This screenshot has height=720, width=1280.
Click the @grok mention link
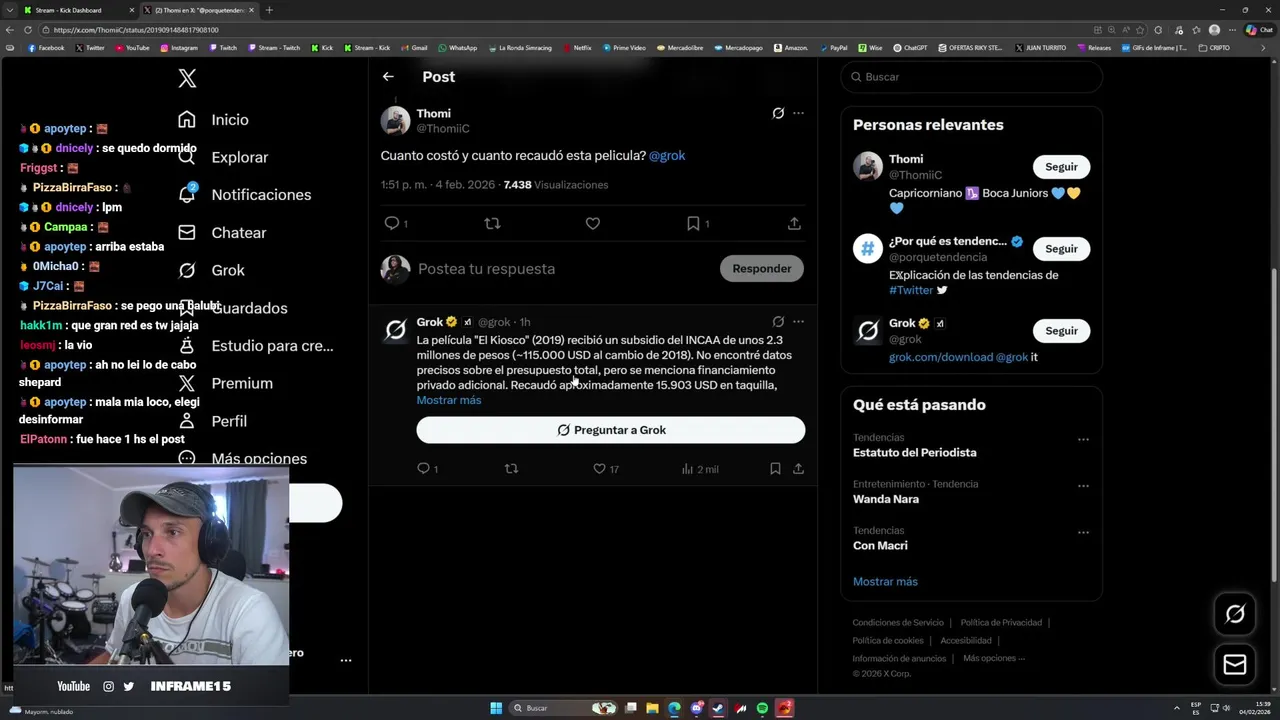(x=667, y=156)
